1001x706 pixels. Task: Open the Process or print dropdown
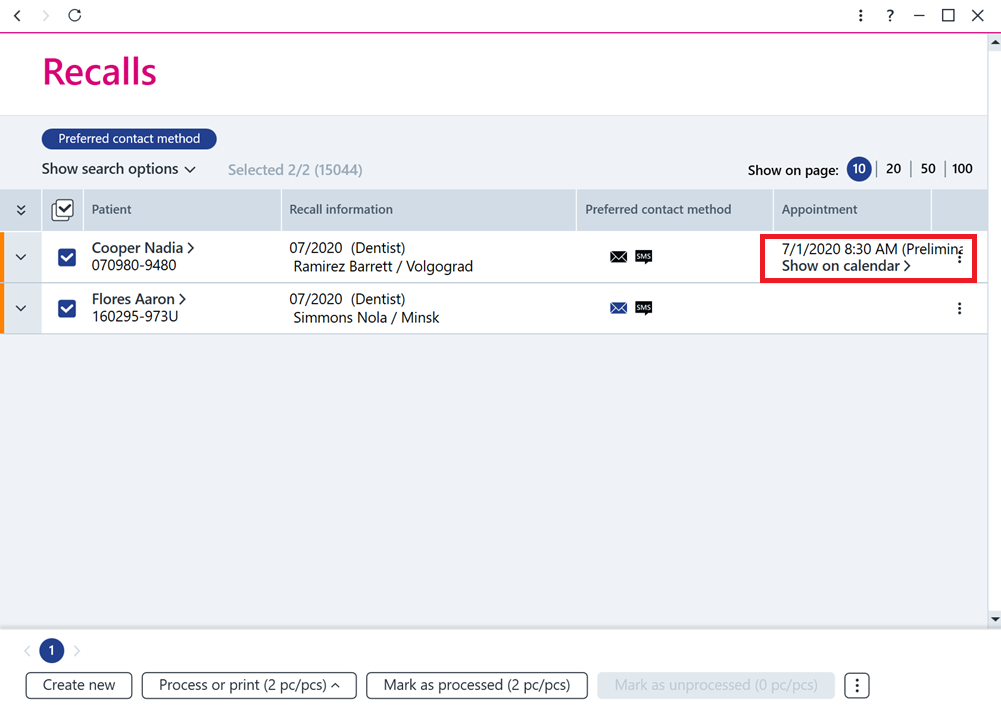(249, 685)
